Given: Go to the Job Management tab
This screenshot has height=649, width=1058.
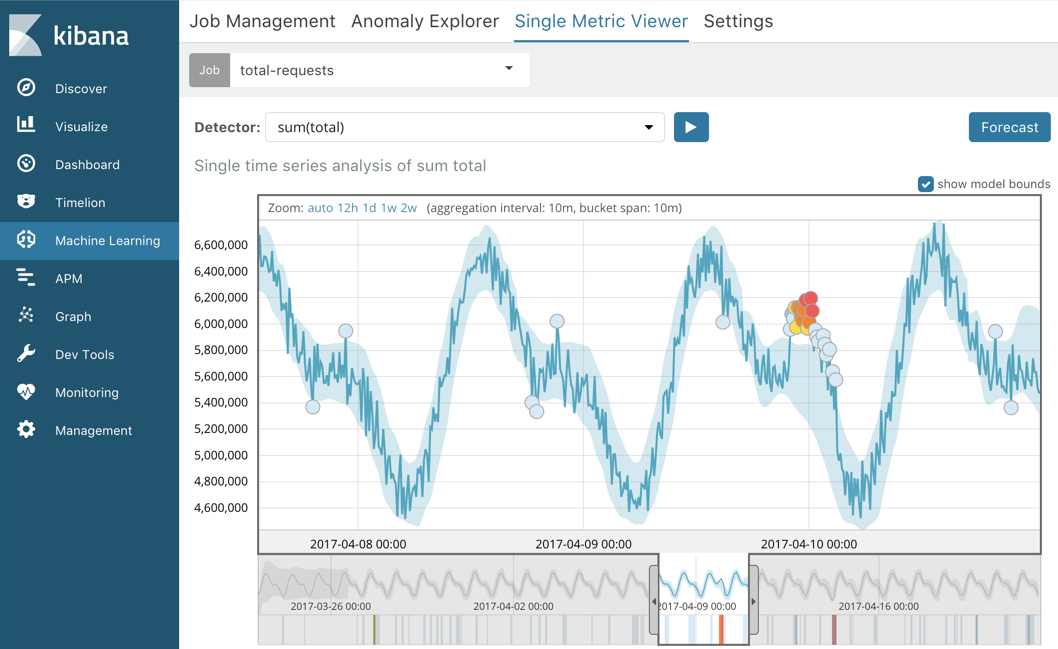Looking at the screenshot, I should coord(262,21).
